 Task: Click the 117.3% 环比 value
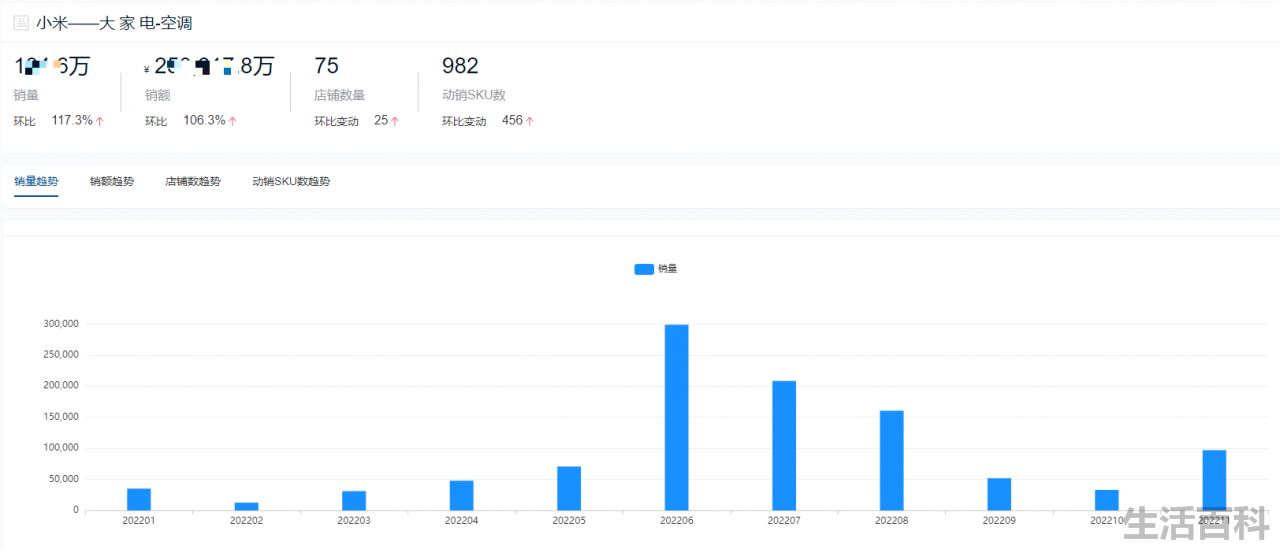coord(72,120)
